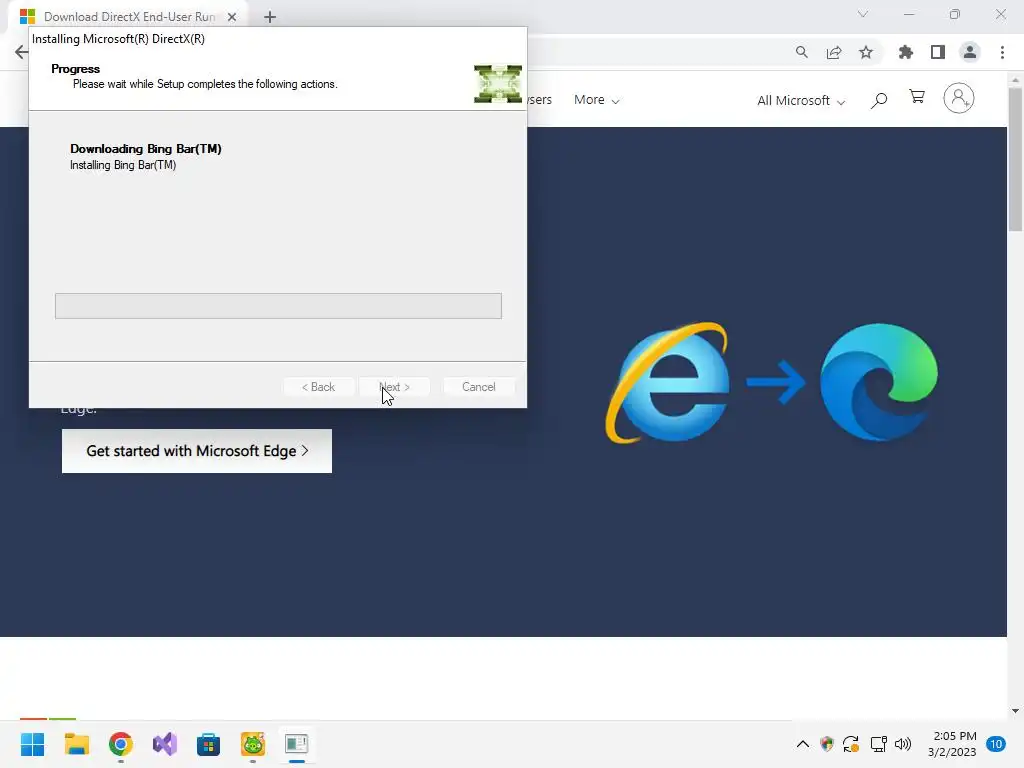This screenshot has width=1024, height=768.
Task: Expand the More navigation menu
Action: click(596, 100)
